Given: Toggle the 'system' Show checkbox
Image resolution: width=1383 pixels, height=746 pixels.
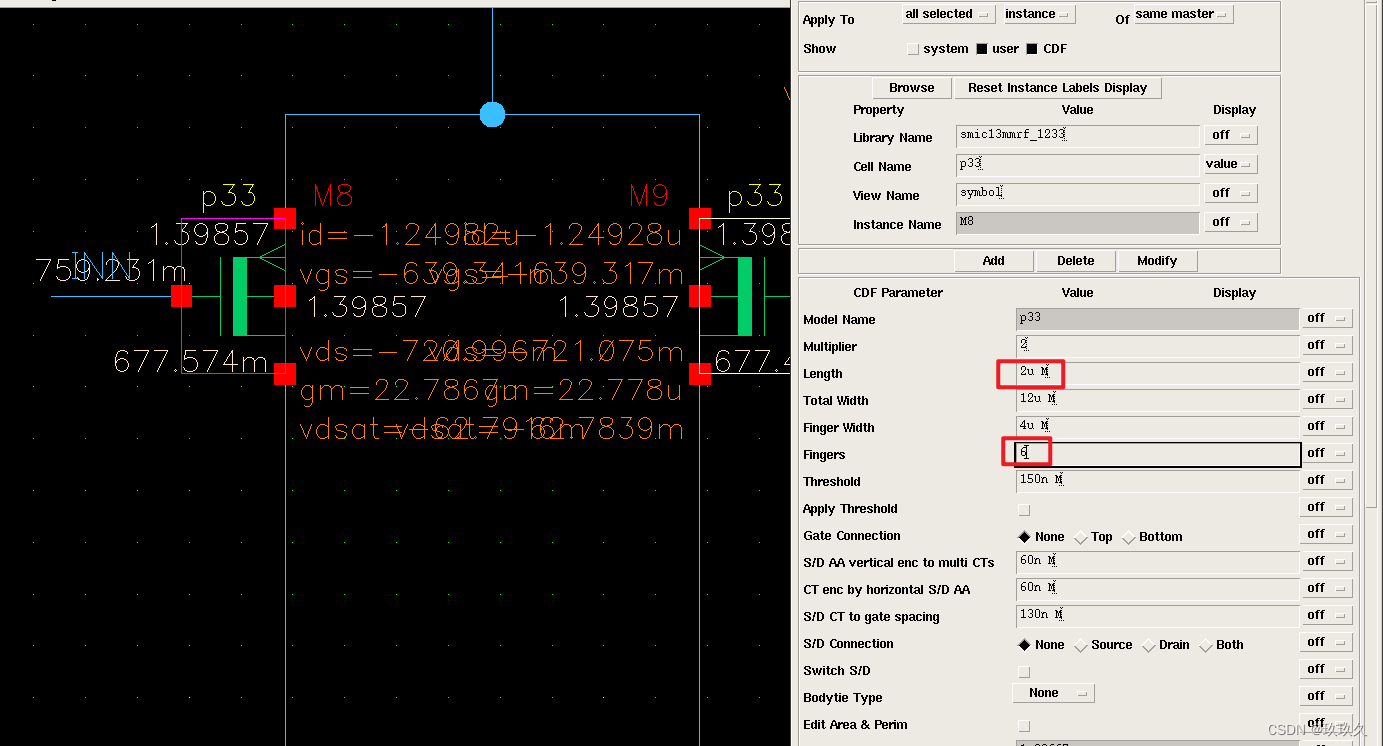Looking at the screenshot, I should pyautogui.click(x=912, y=49).
